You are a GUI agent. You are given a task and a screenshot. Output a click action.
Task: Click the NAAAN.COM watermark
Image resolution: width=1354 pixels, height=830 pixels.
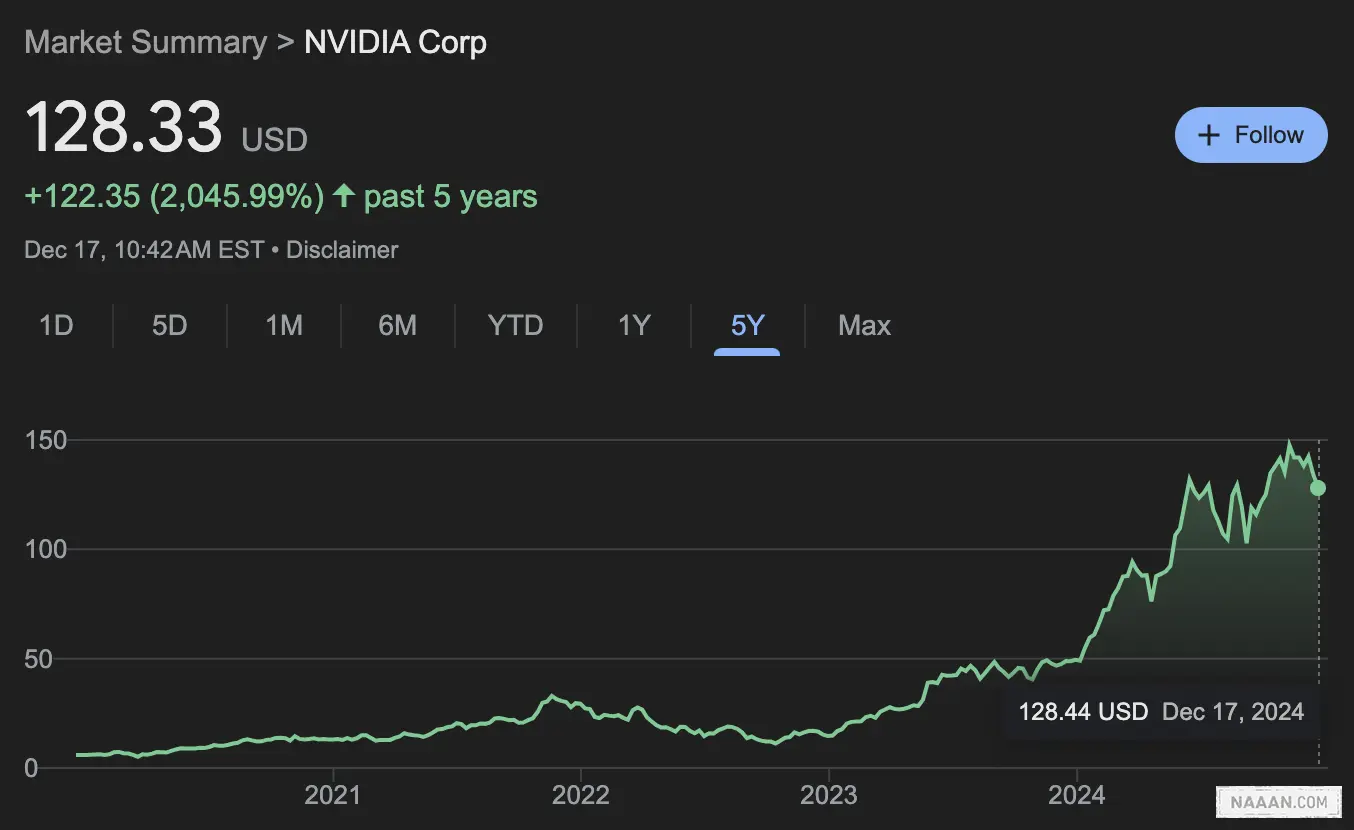click(1279, 801)
